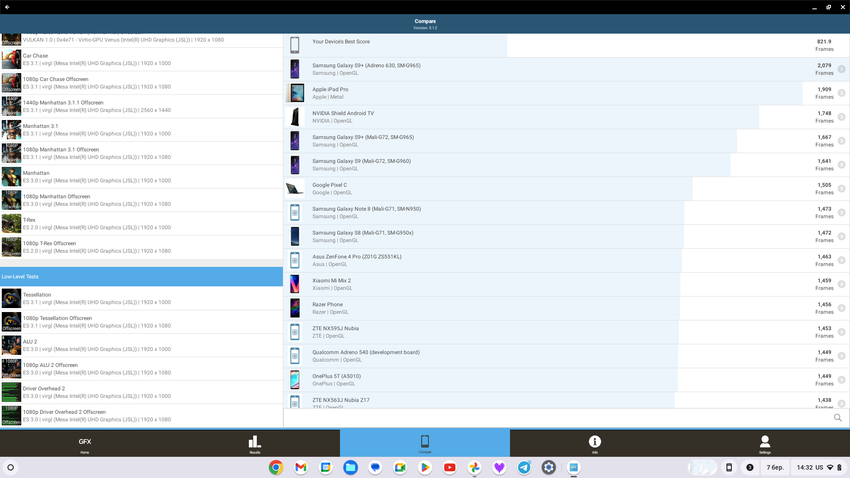Switch to the GFX Home tab
Viewport: 850px width, 478px height.
click(85, 443)
